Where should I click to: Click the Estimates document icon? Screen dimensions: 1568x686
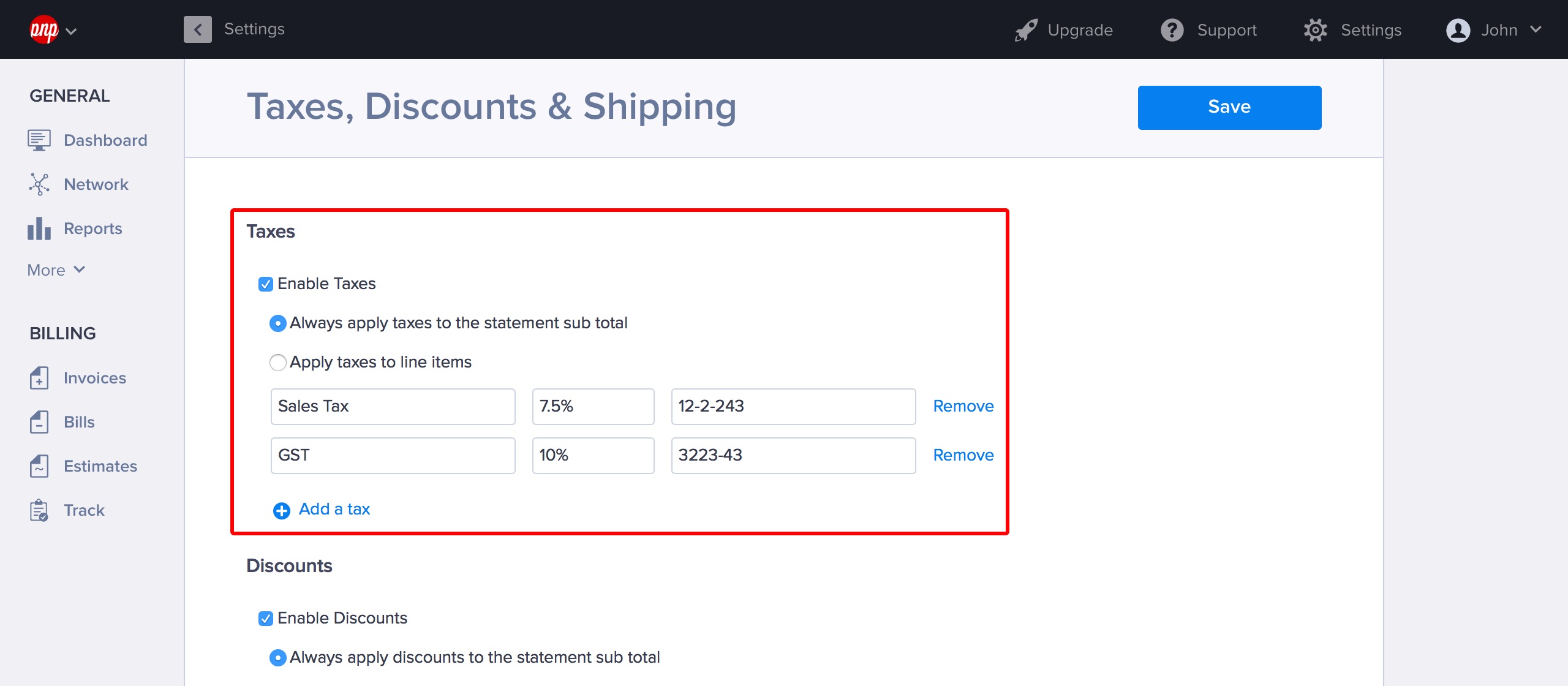coord(39,466)
